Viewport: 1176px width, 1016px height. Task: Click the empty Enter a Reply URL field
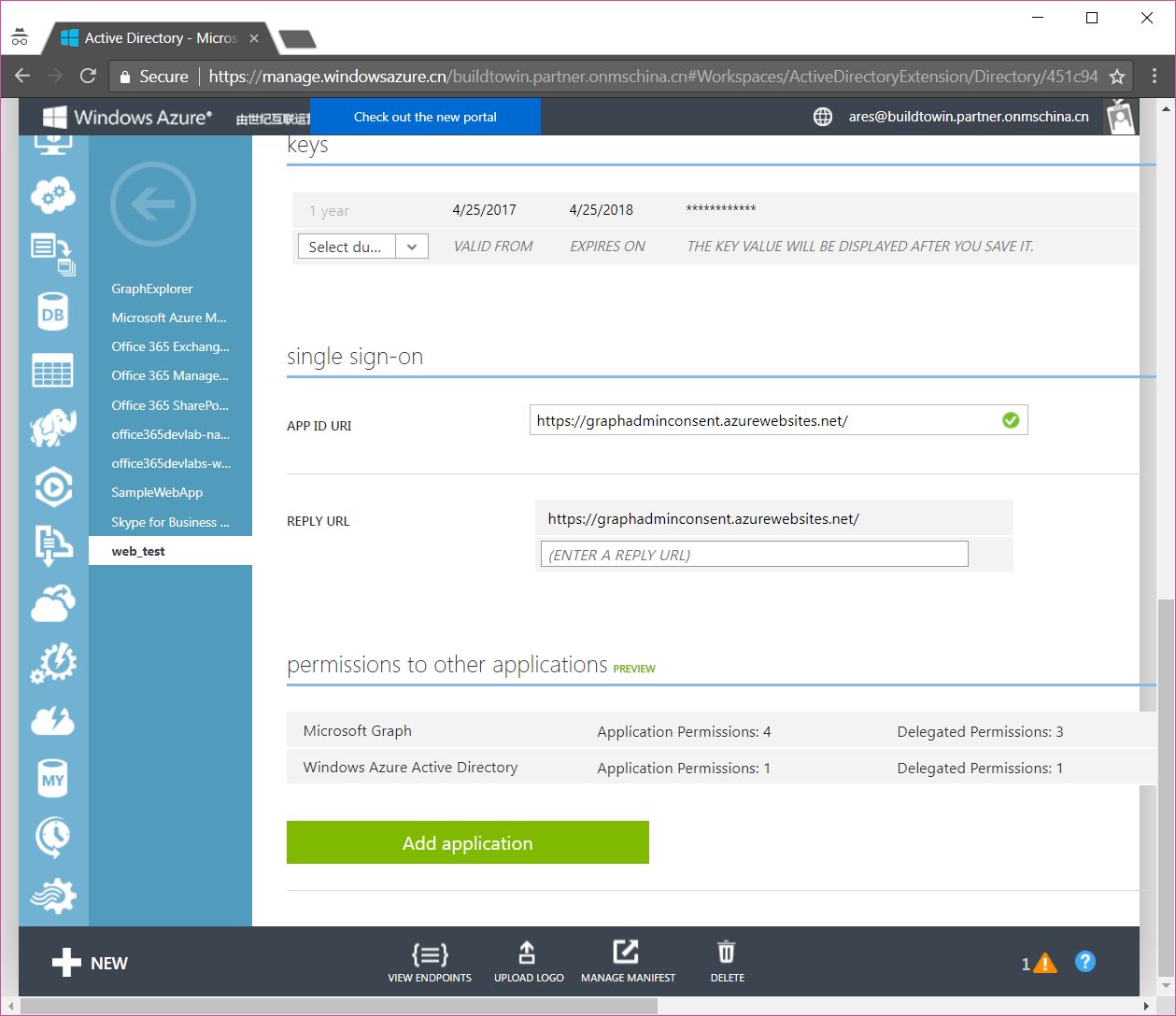pyautogui.click(x=754, y=554)
